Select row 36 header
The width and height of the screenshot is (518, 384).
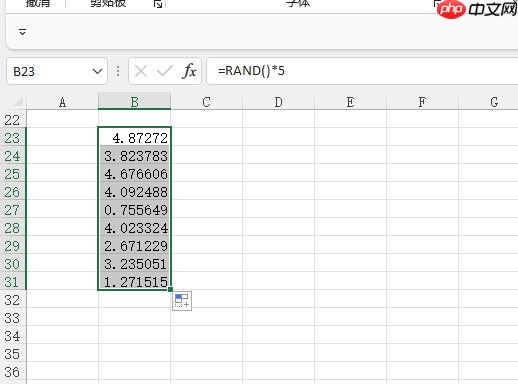pos(13,372)
